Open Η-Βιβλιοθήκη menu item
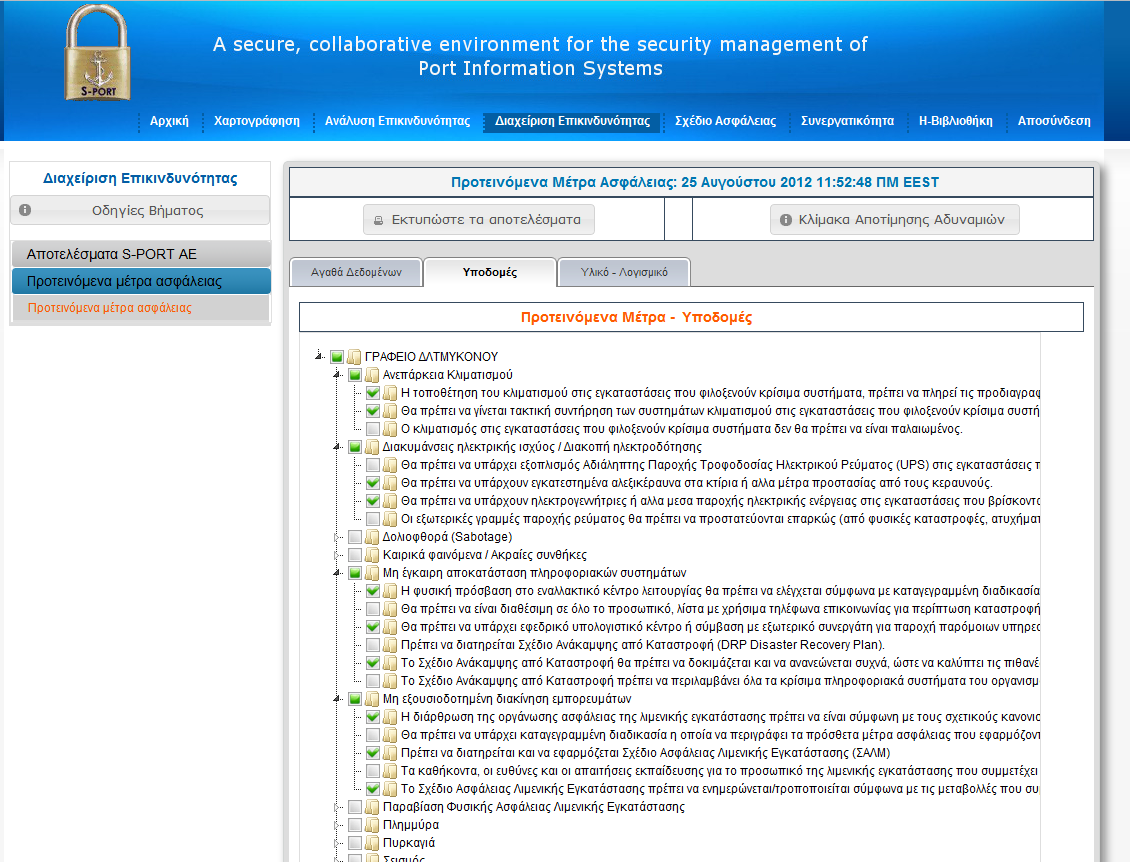 coord(956,121)
